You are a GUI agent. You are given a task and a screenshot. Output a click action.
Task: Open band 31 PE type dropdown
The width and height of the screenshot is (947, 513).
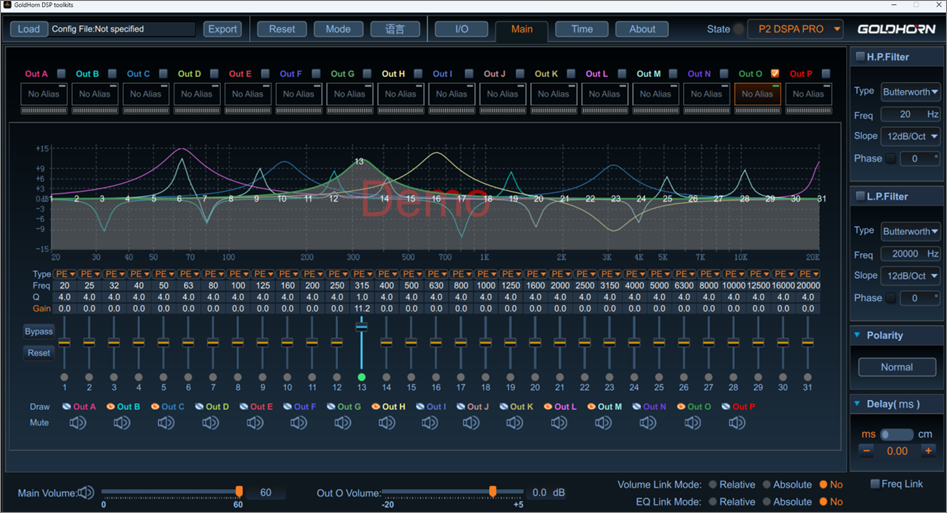[x=808, y=274]
